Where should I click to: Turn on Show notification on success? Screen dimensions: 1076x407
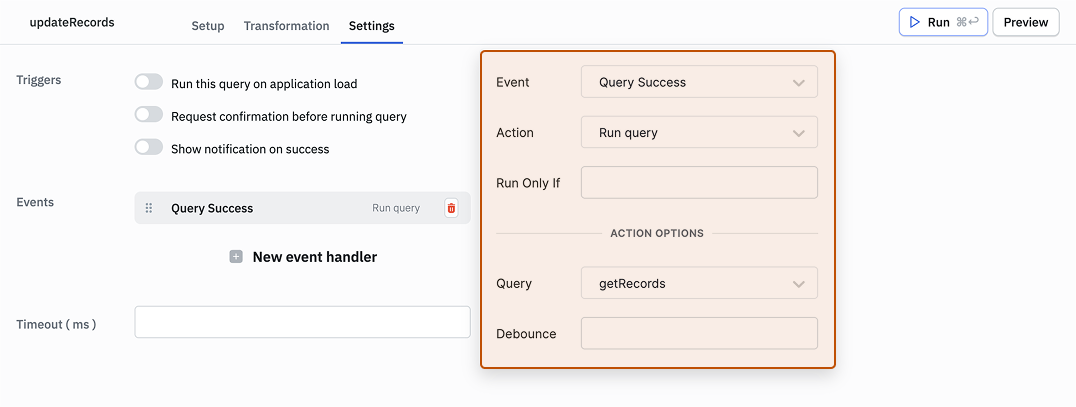[148, 148]
